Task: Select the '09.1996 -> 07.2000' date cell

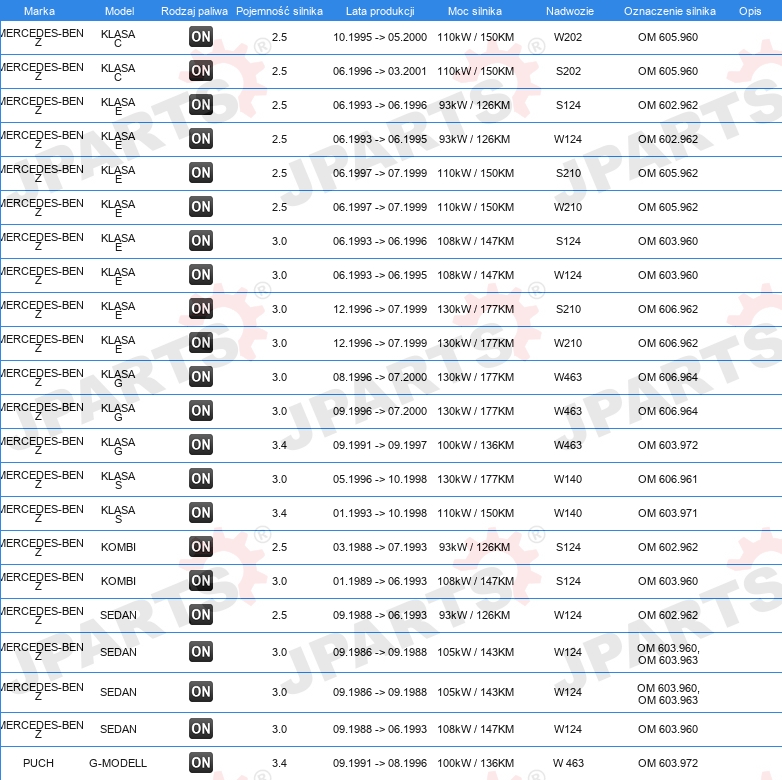Action: pyautogui.click(x=380, y=411)
